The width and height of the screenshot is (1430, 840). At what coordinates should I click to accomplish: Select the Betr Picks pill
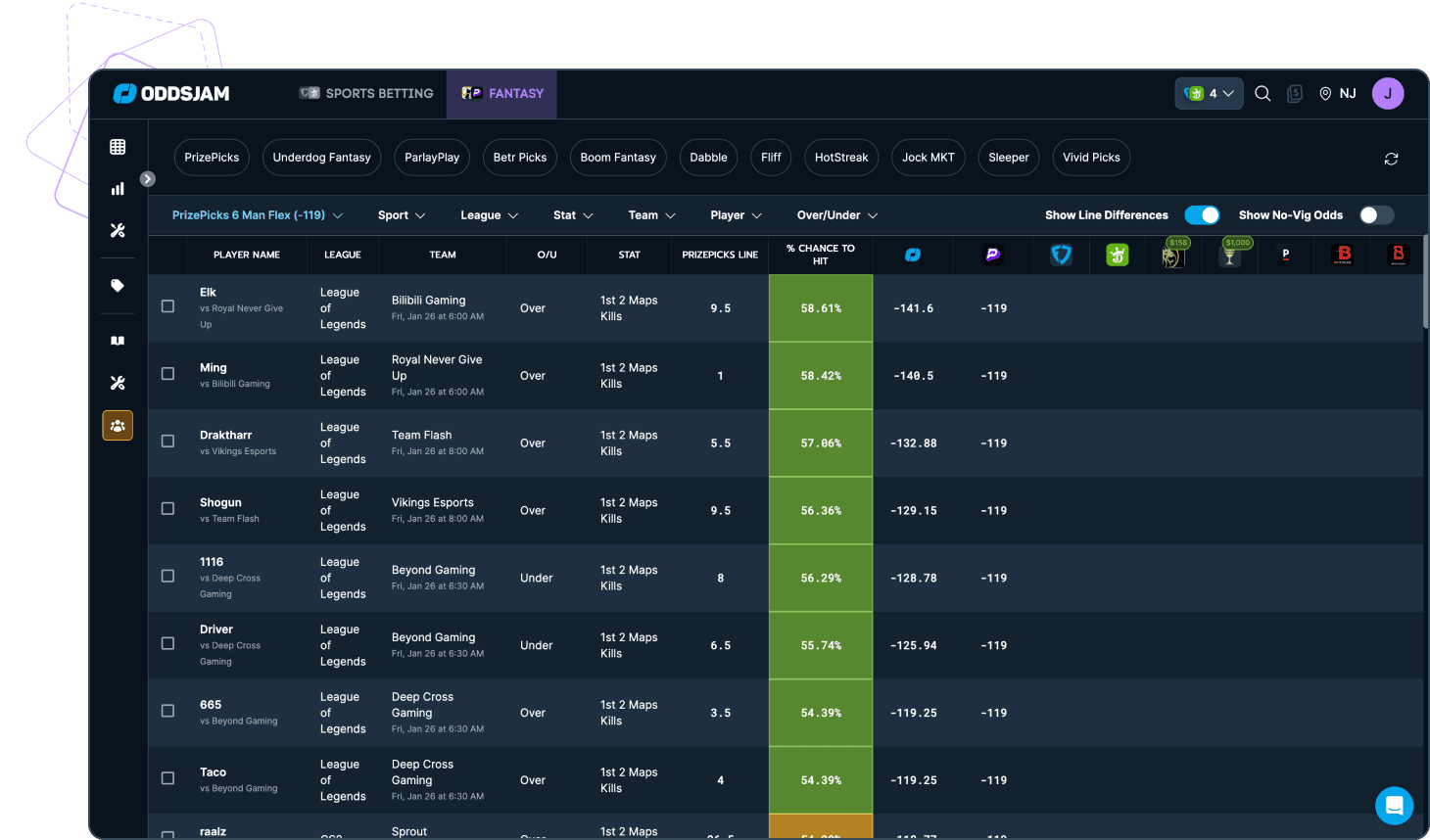(520, 158)
